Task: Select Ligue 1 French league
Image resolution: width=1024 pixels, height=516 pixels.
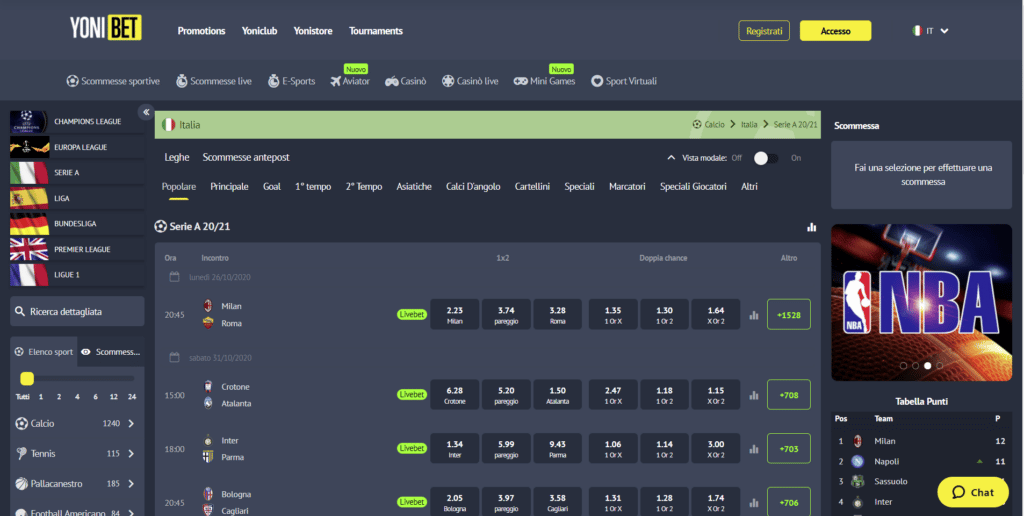Action: (x=77, y=274)
